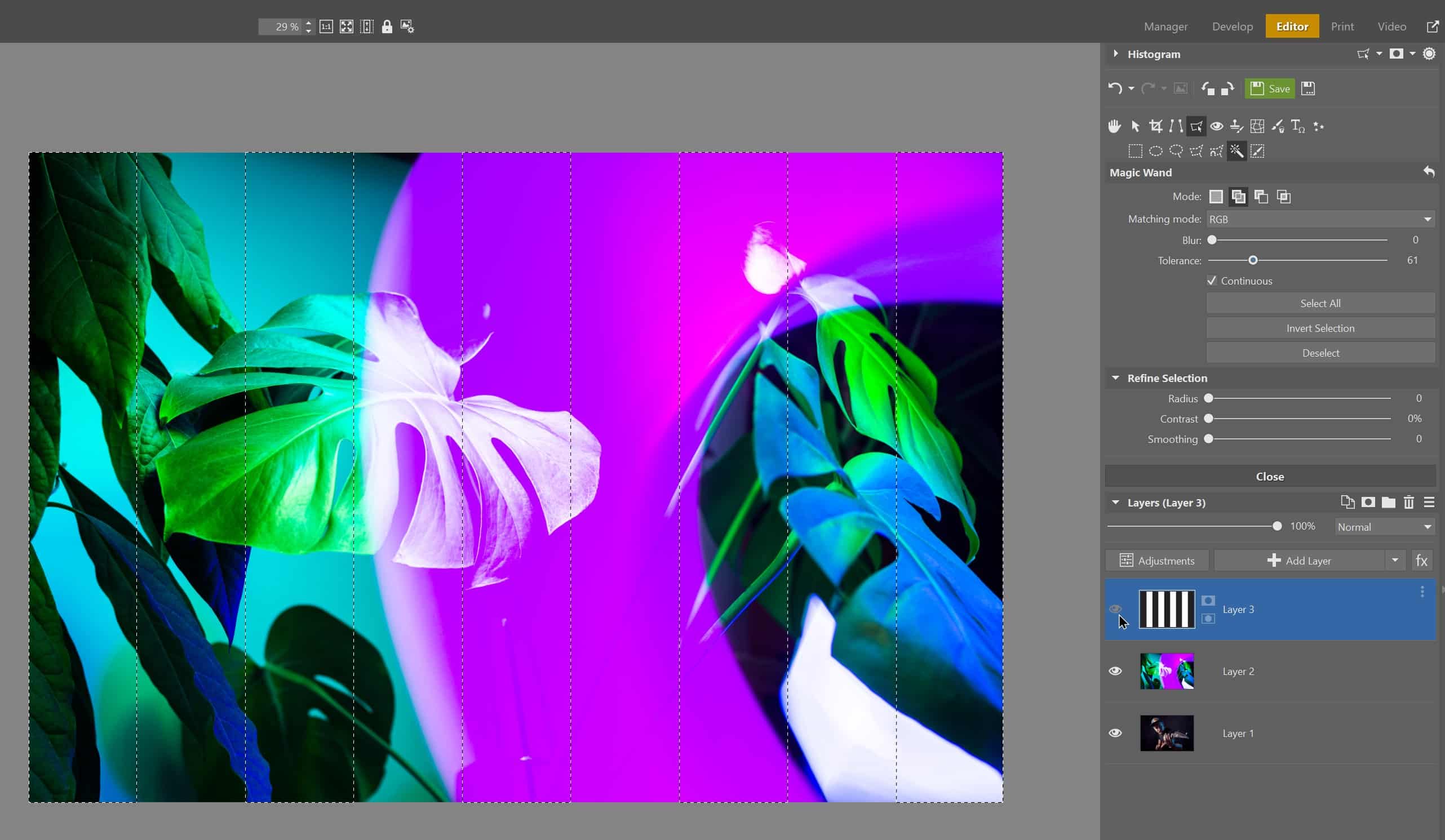This screenshot has height=840, width=1445.
Task: Choose the Lasso selection tool
Action: tap(1176, 152)
